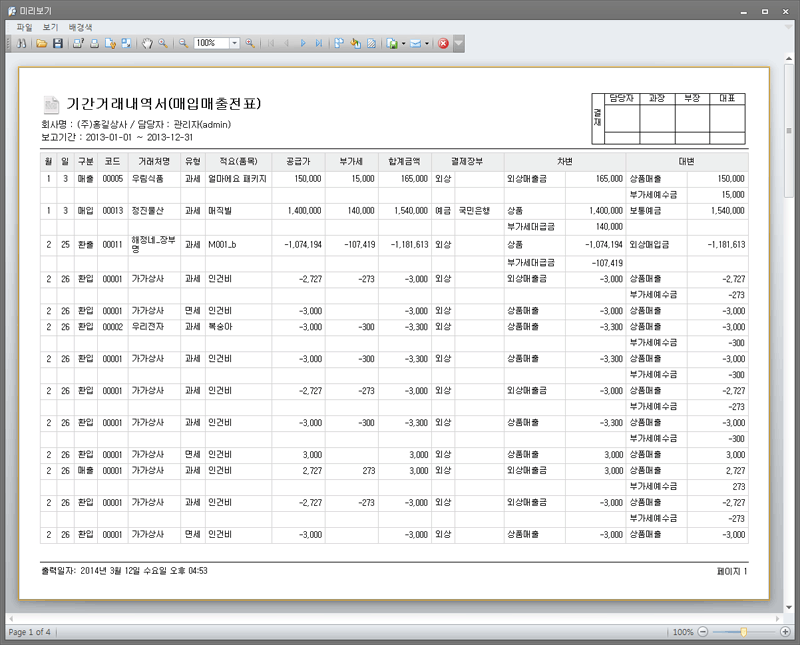Click the zoom slider handle at the bottom
The width and height of the screenshot is (800, 645).
tap(744, 632)
